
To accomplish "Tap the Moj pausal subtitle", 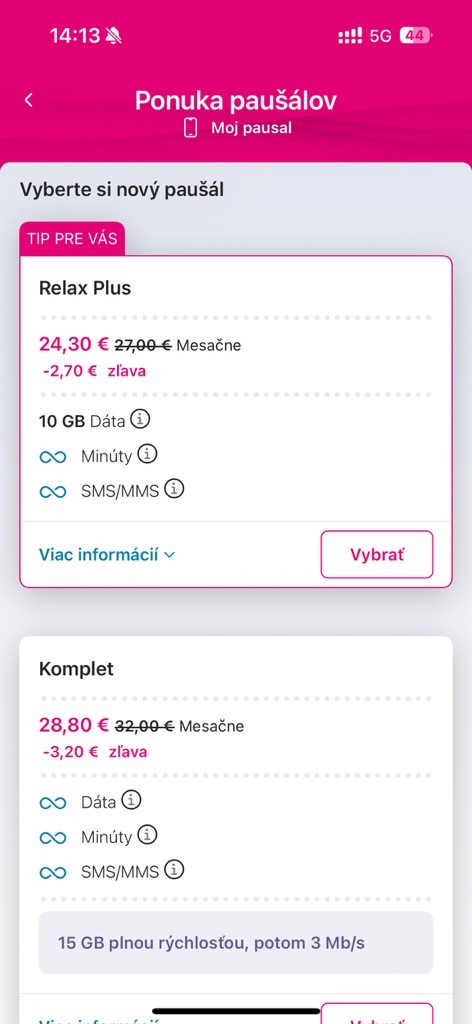I will coord(251,128).
